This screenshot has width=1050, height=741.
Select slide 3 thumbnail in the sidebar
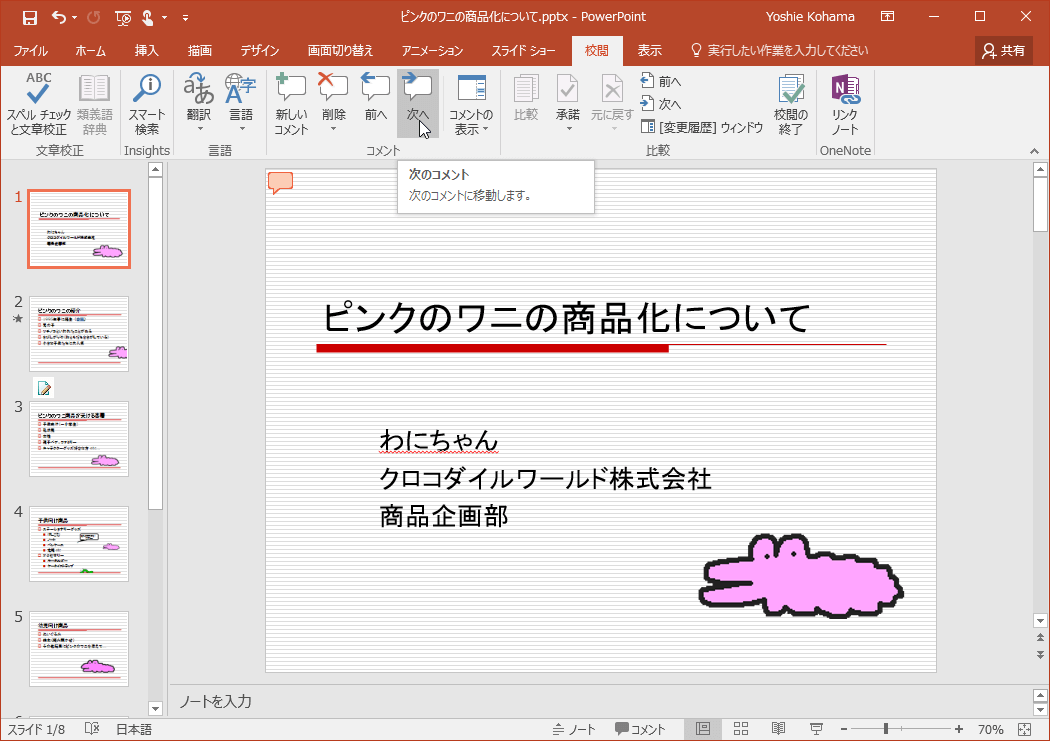(x=79, y=438)
